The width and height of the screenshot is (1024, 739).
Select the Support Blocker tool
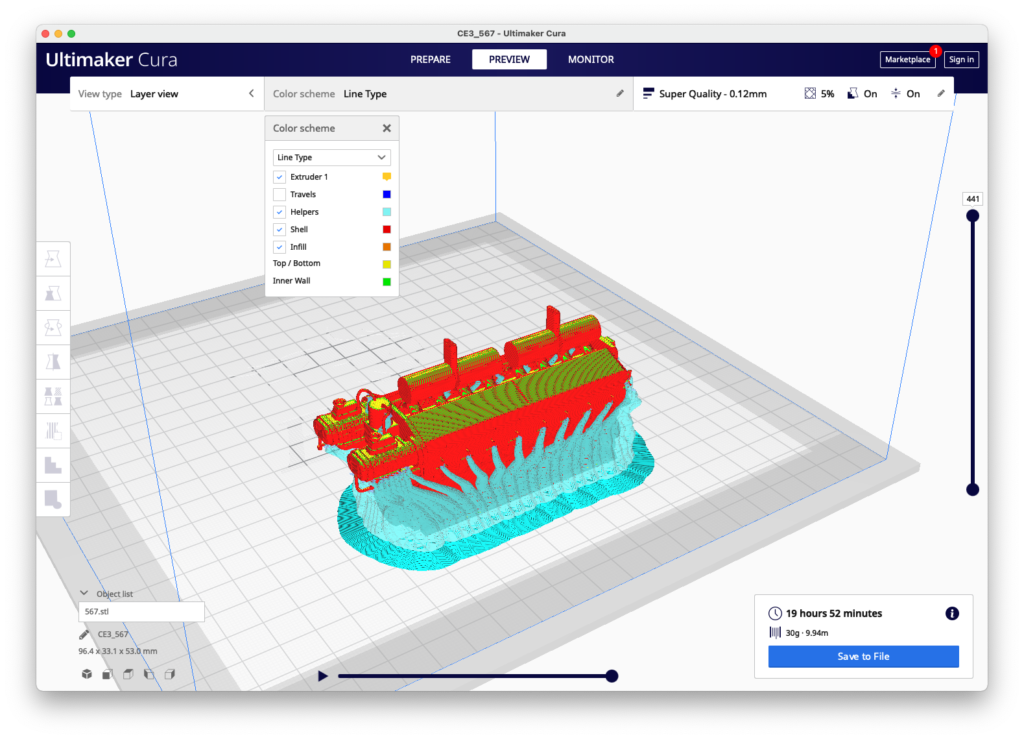[53, 430]
